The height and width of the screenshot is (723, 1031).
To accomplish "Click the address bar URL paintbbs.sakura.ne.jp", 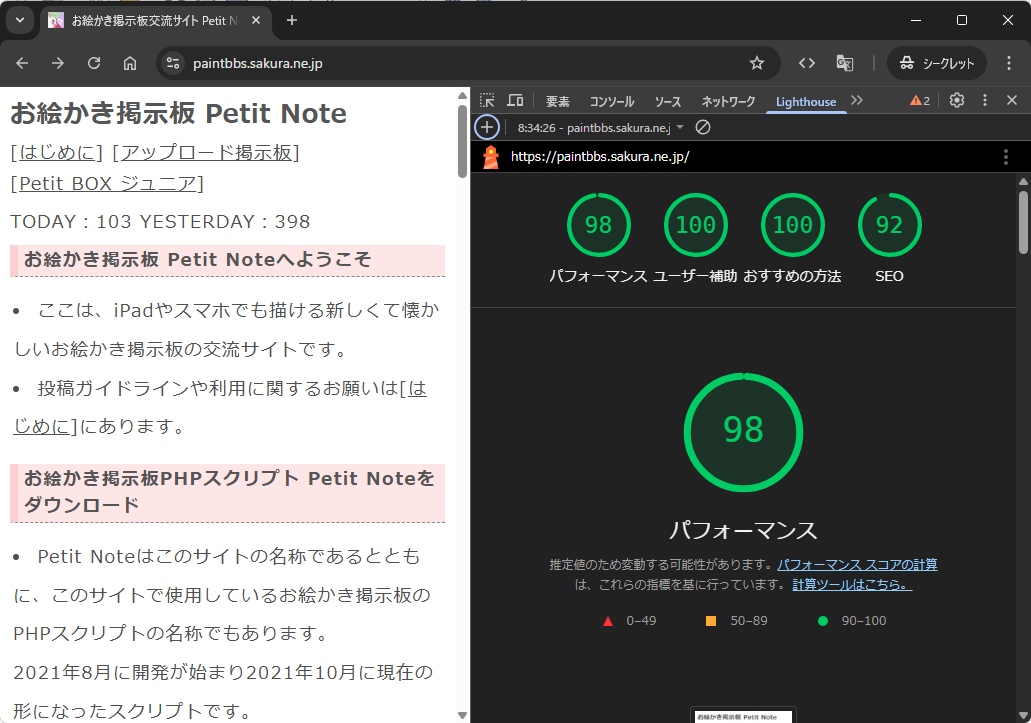I will coord(258,64).
